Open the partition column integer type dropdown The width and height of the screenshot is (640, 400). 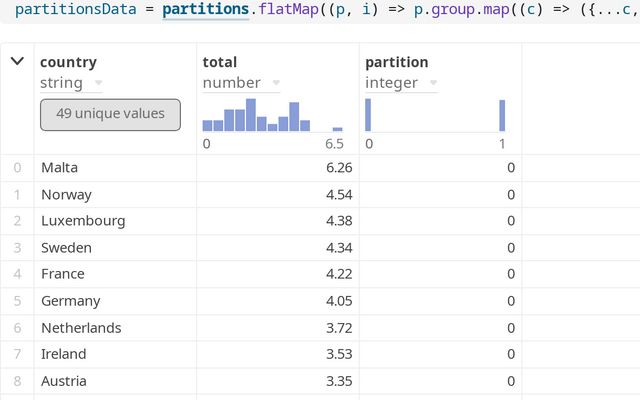(432, 84)
